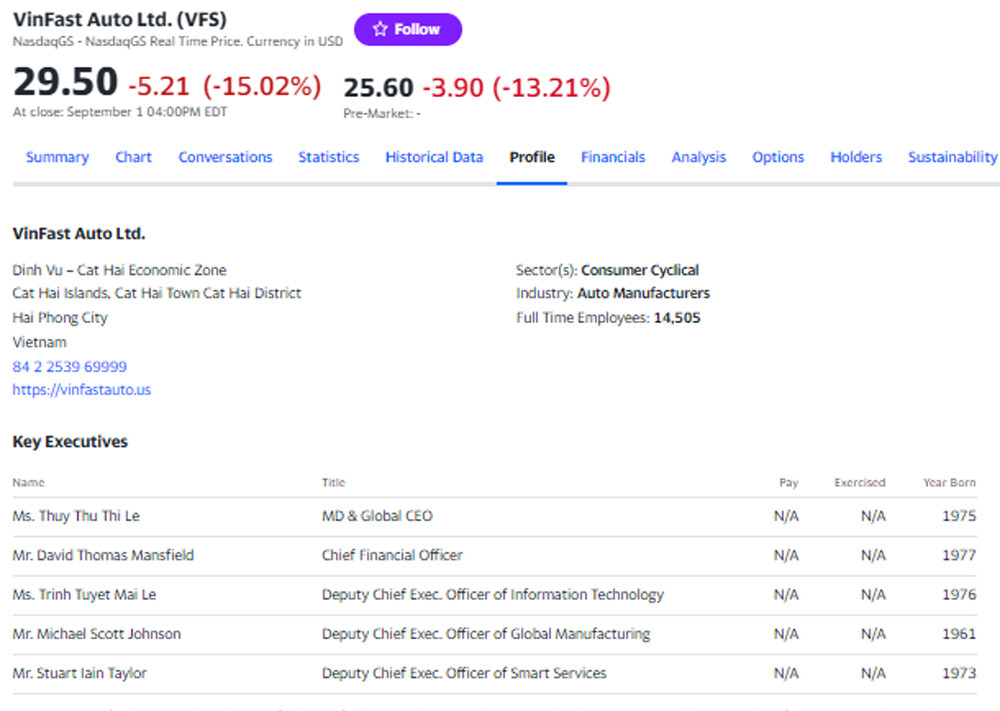1000x711 pixels.
Task: Open the Options tab
Action: 778,157
